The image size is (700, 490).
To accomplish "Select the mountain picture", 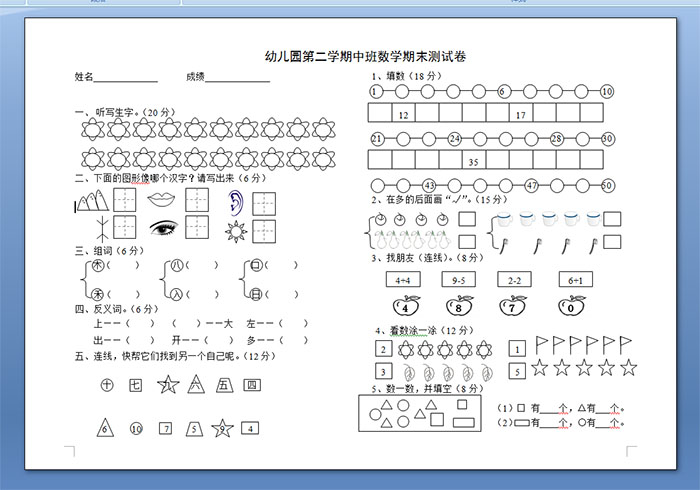I will (92, 201).
